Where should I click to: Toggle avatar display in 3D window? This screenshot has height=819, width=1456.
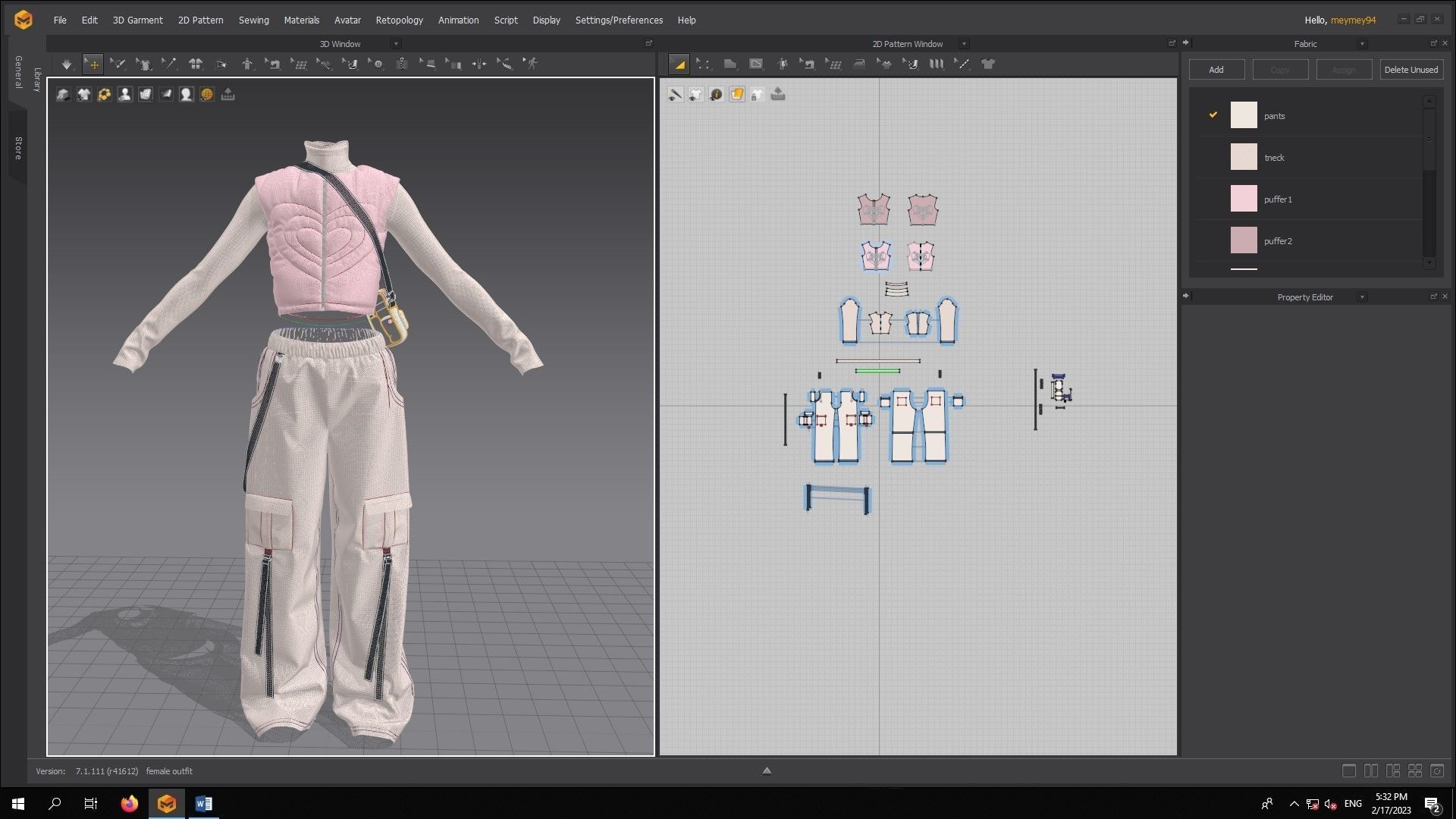pos(125,94)
